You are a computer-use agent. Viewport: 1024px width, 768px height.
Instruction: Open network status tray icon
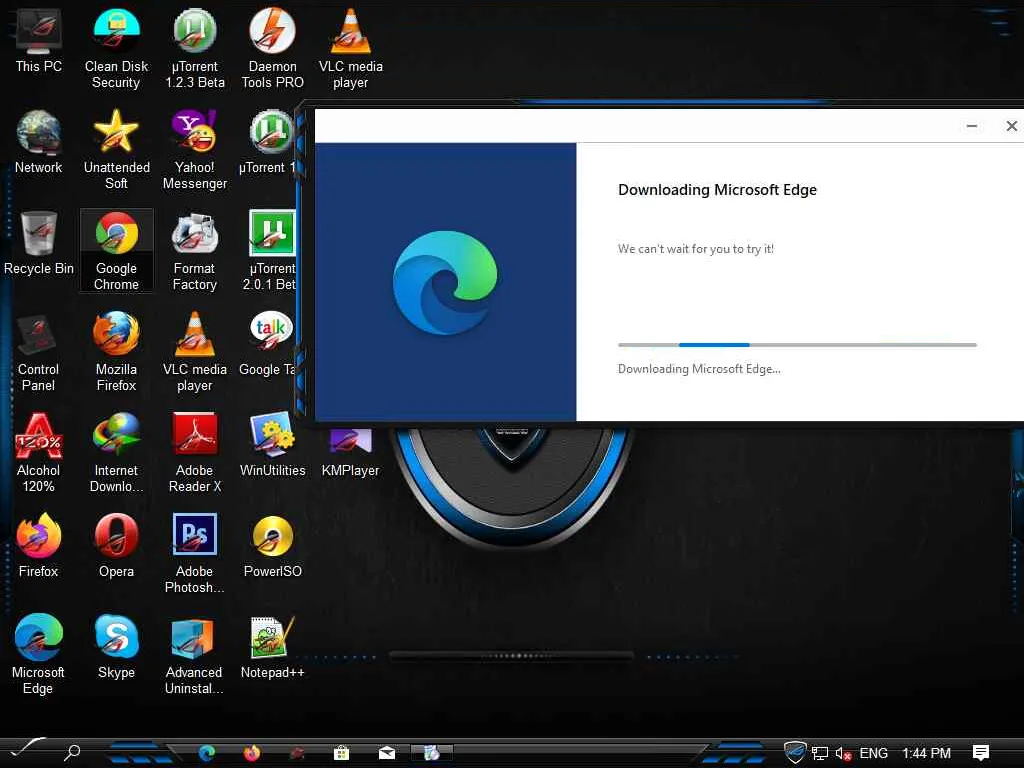pyautogui.click(x=820, y=753)
